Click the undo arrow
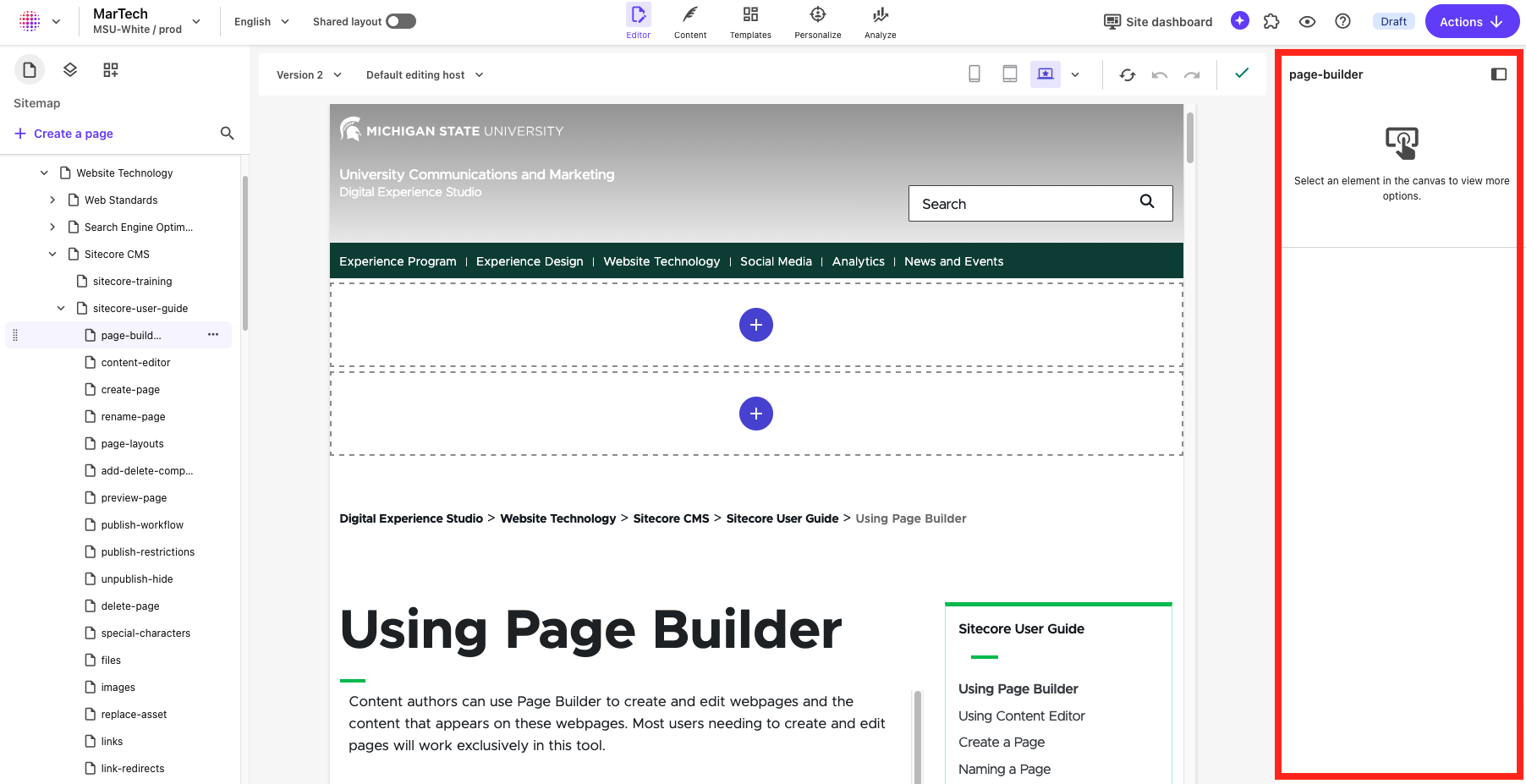This screenshot has height=784, width=1526. click(1160, 75)
